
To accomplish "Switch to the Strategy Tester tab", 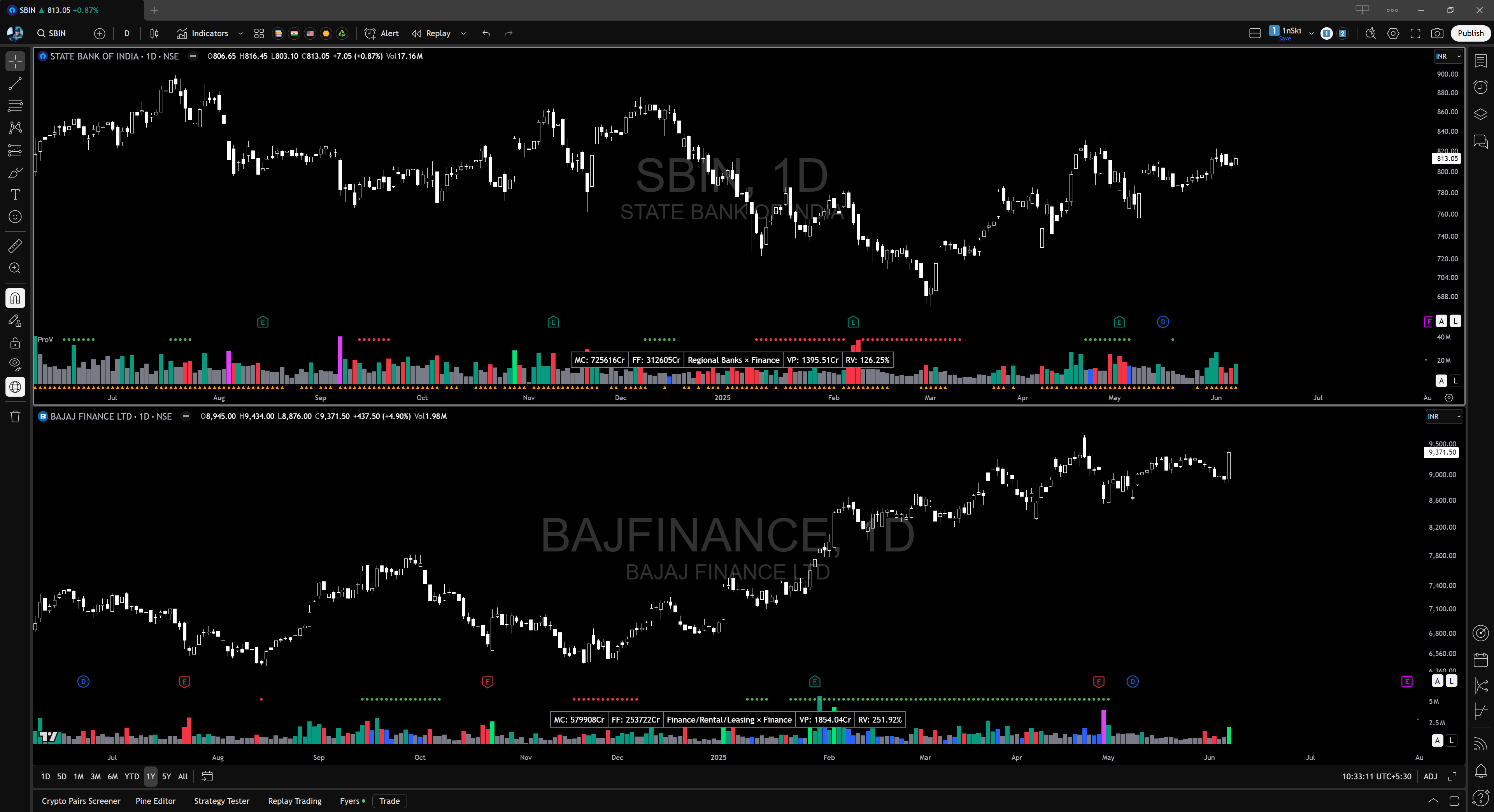I will [221, 801].
